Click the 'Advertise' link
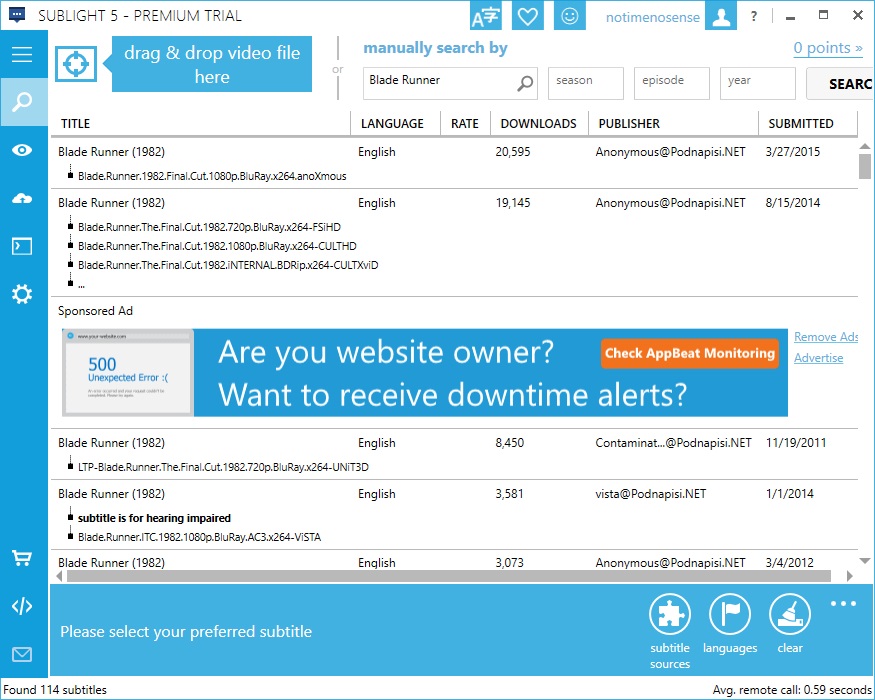 (x=819, y=358)
